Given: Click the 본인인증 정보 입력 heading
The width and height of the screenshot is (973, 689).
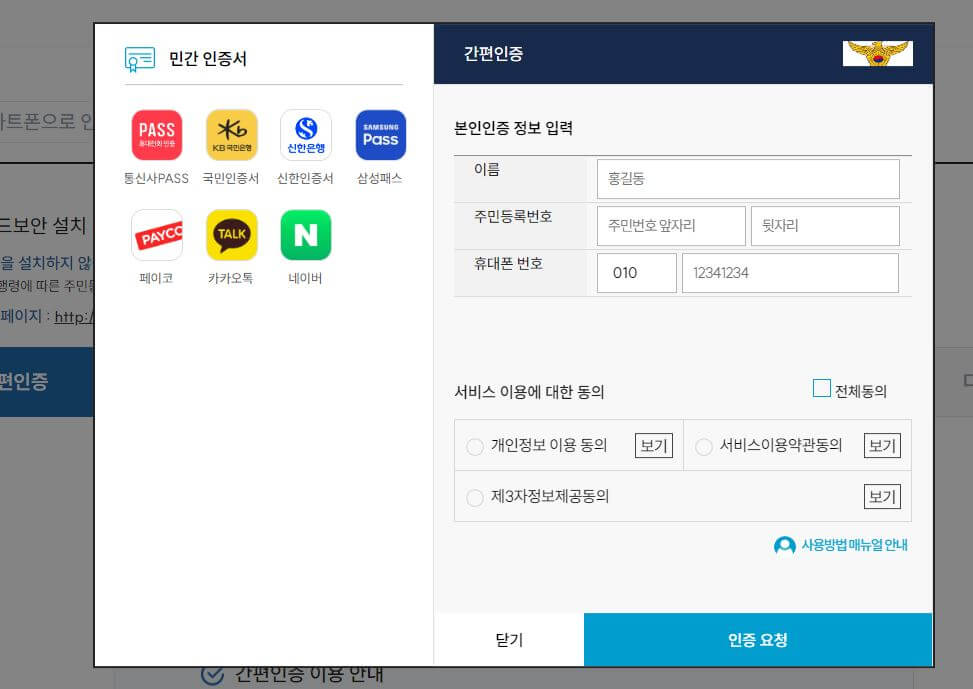Looking at the screenshot, I should [x=513, y=128].
